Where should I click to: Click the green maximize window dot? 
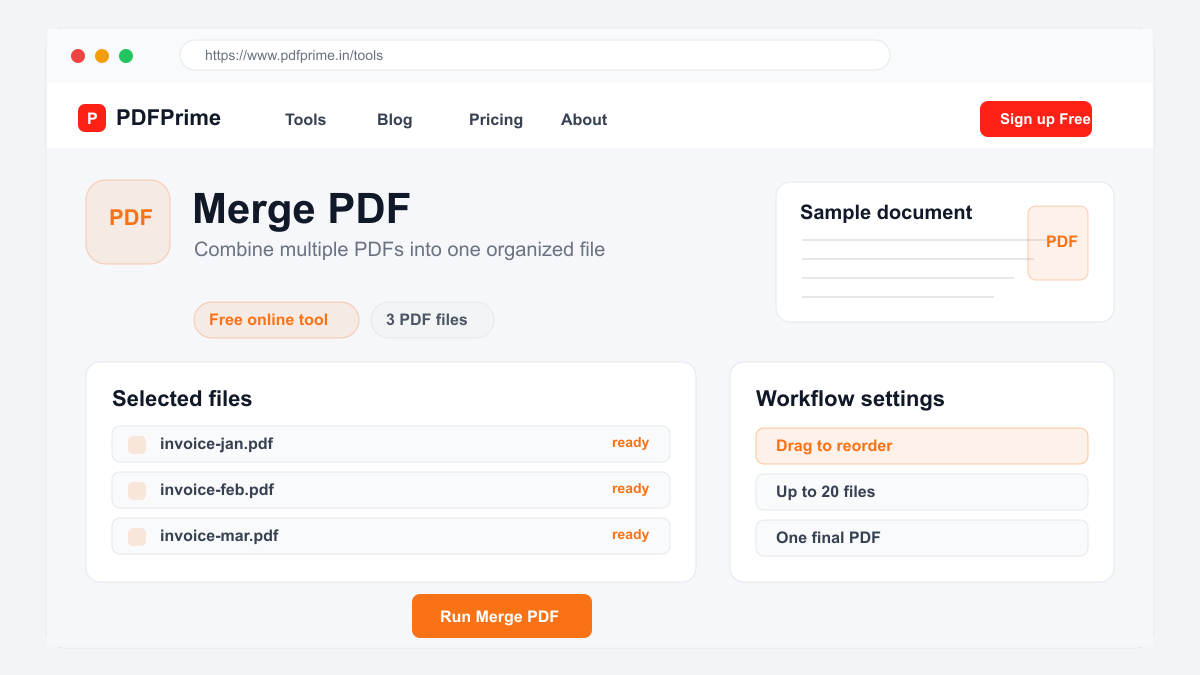[126, 56]
